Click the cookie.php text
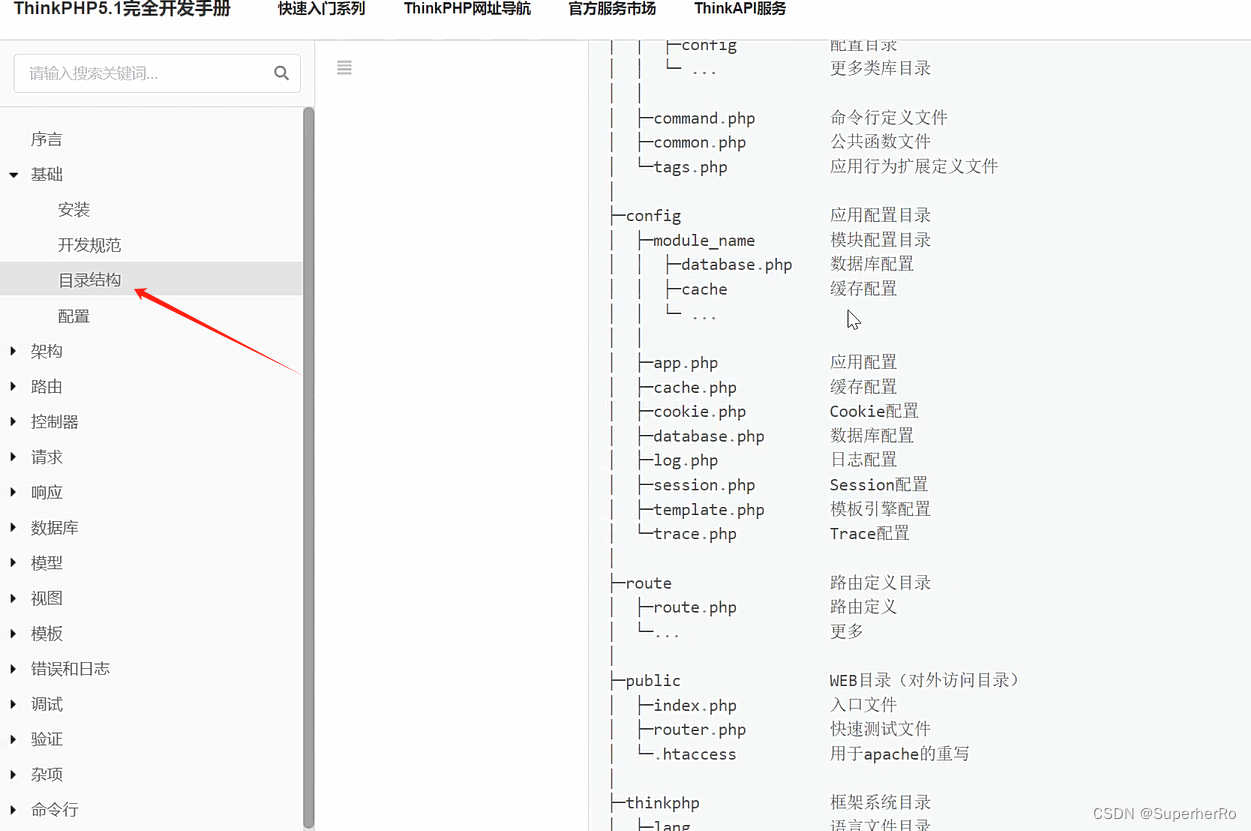 (699, 412)
